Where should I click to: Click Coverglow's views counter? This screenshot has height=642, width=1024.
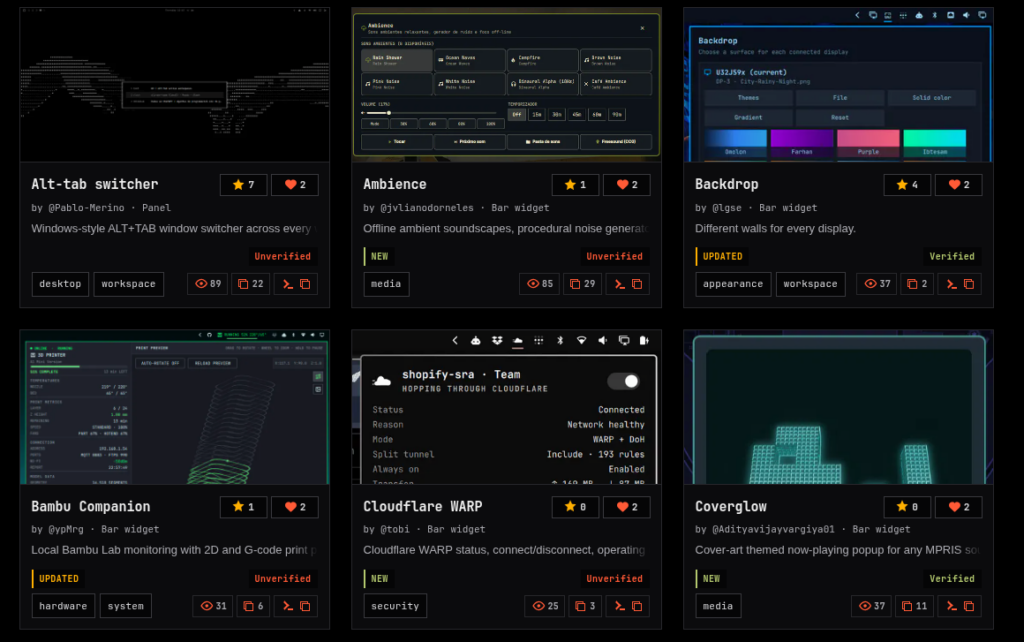871,606
